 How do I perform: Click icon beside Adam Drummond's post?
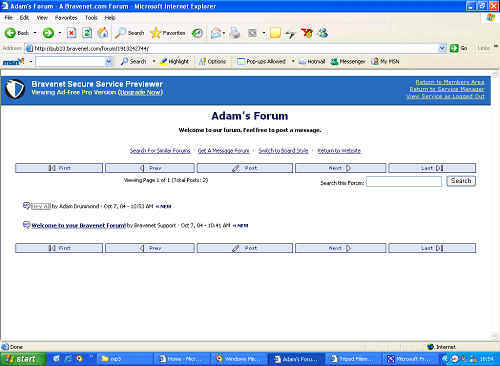tap(26, 206)
